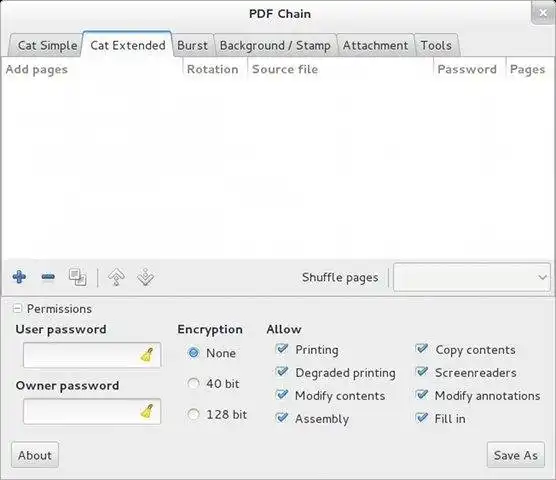The image size is (556, 480).
Task: Collapse the Permissions section
Action: pyautogui.click(x=17, y=309)
